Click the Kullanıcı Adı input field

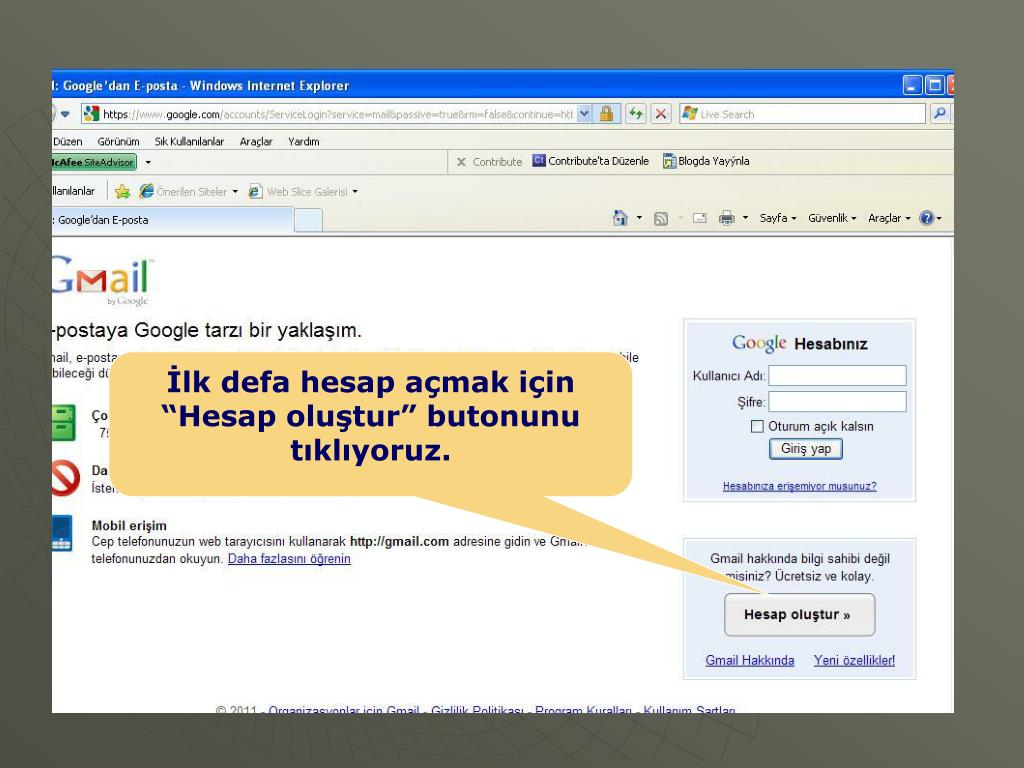tap(837, 376)
